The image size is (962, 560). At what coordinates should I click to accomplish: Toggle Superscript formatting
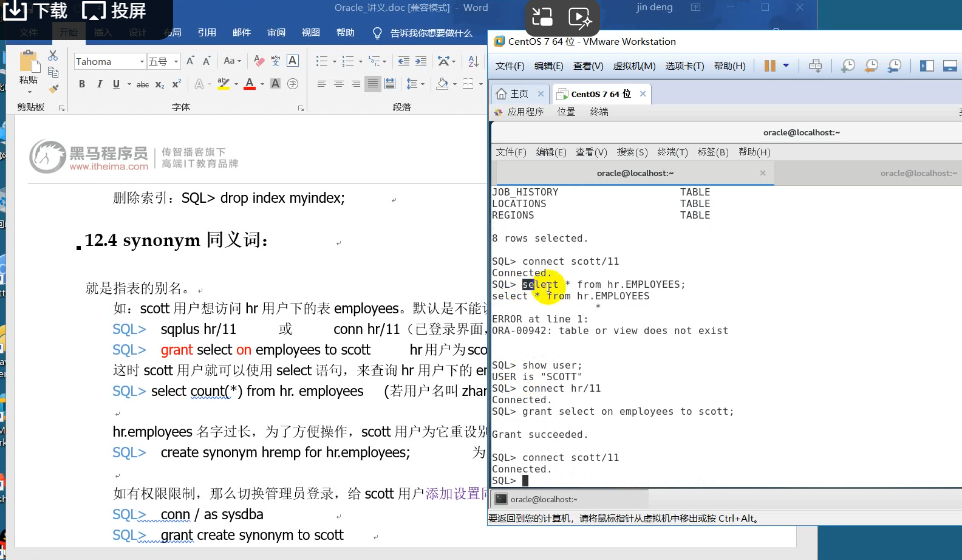click(176, 84)
